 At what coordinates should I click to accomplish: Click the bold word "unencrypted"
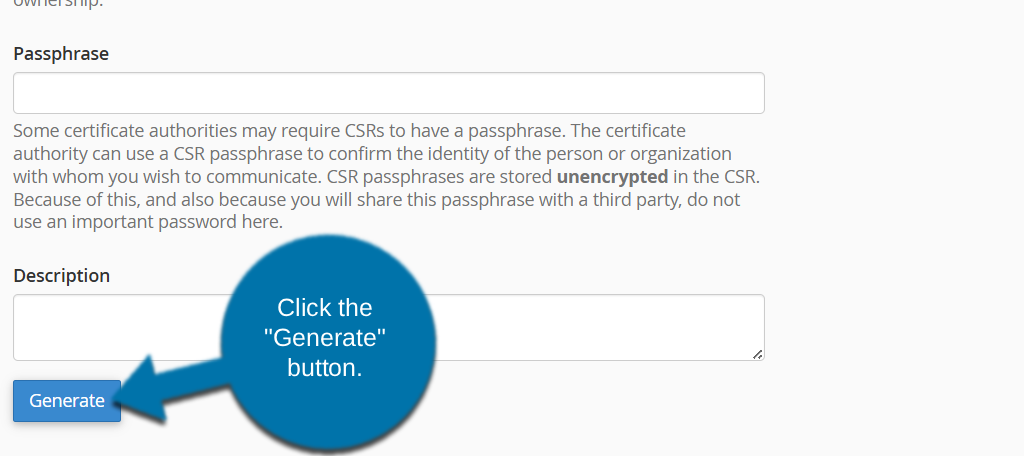(612, 176)
